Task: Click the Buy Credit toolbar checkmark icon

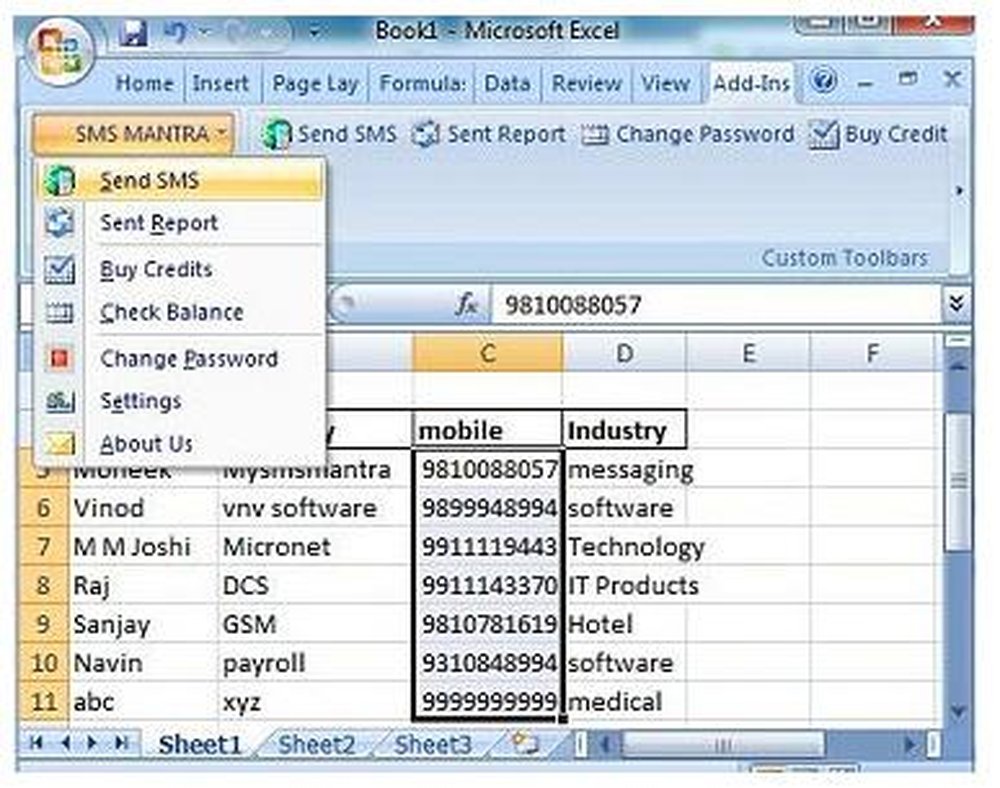Action: (823, 134)
